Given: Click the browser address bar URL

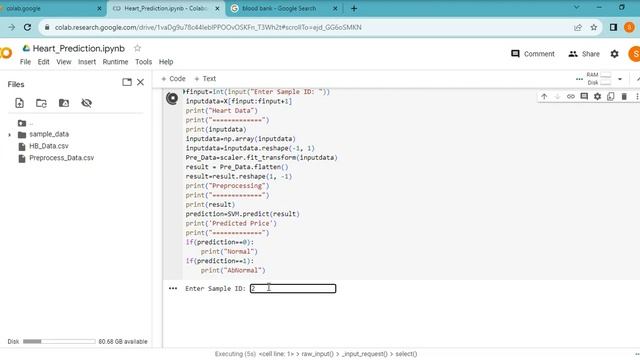Looking at the screenshot, I should tap(208, 27).
